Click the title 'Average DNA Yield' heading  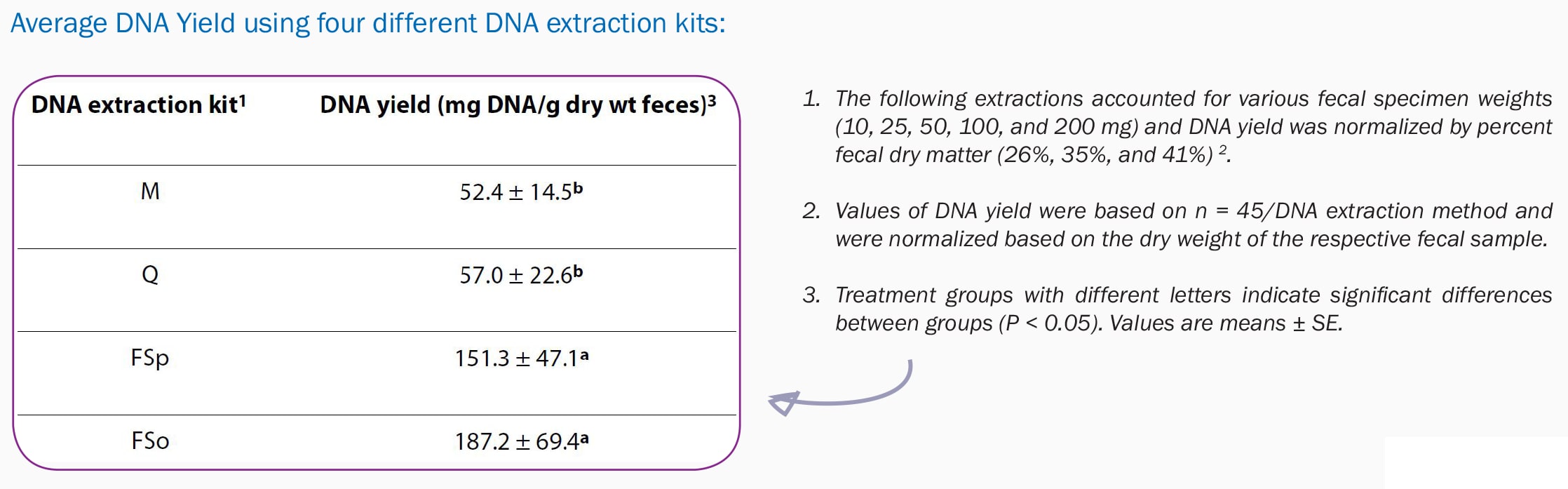367,24
